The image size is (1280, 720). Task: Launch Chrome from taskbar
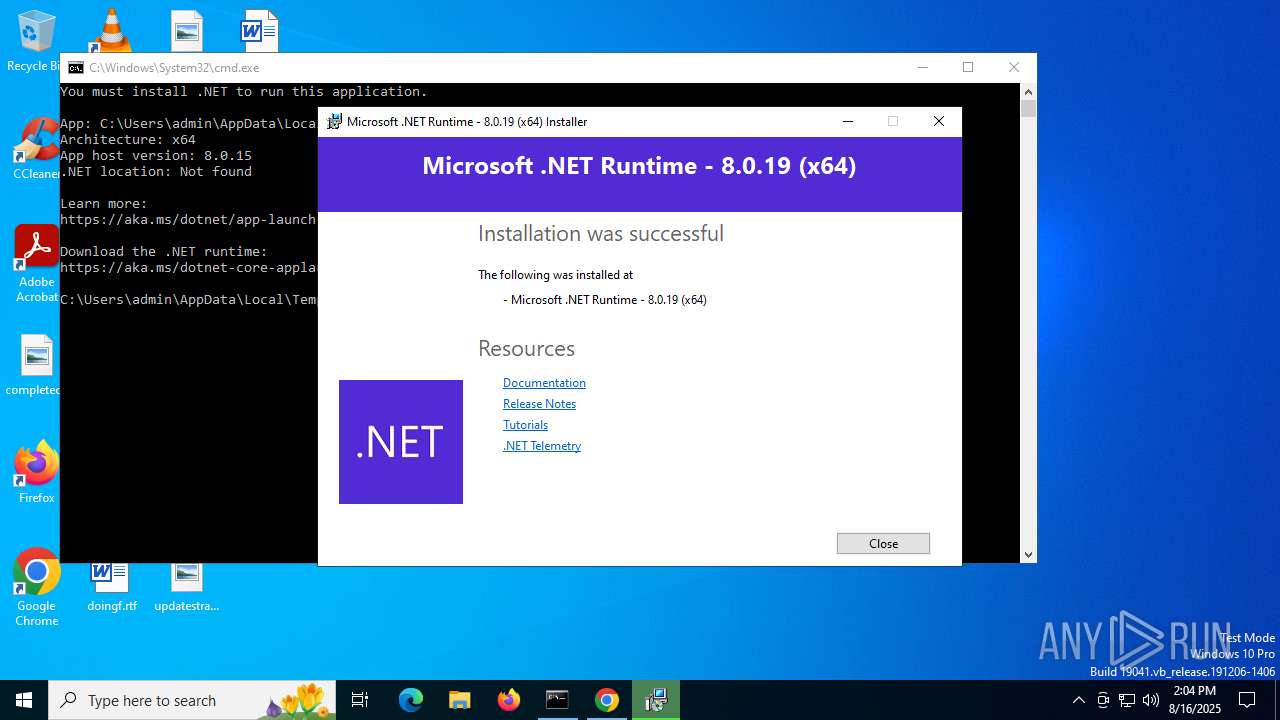tap(607, 700)
